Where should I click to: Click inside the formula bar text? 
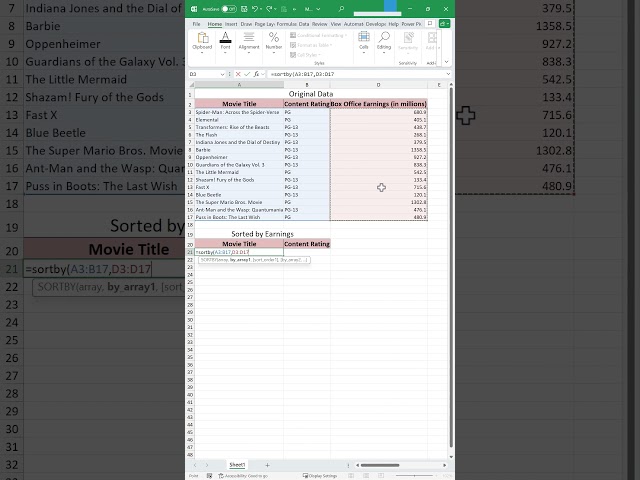(x=356, y=74)
